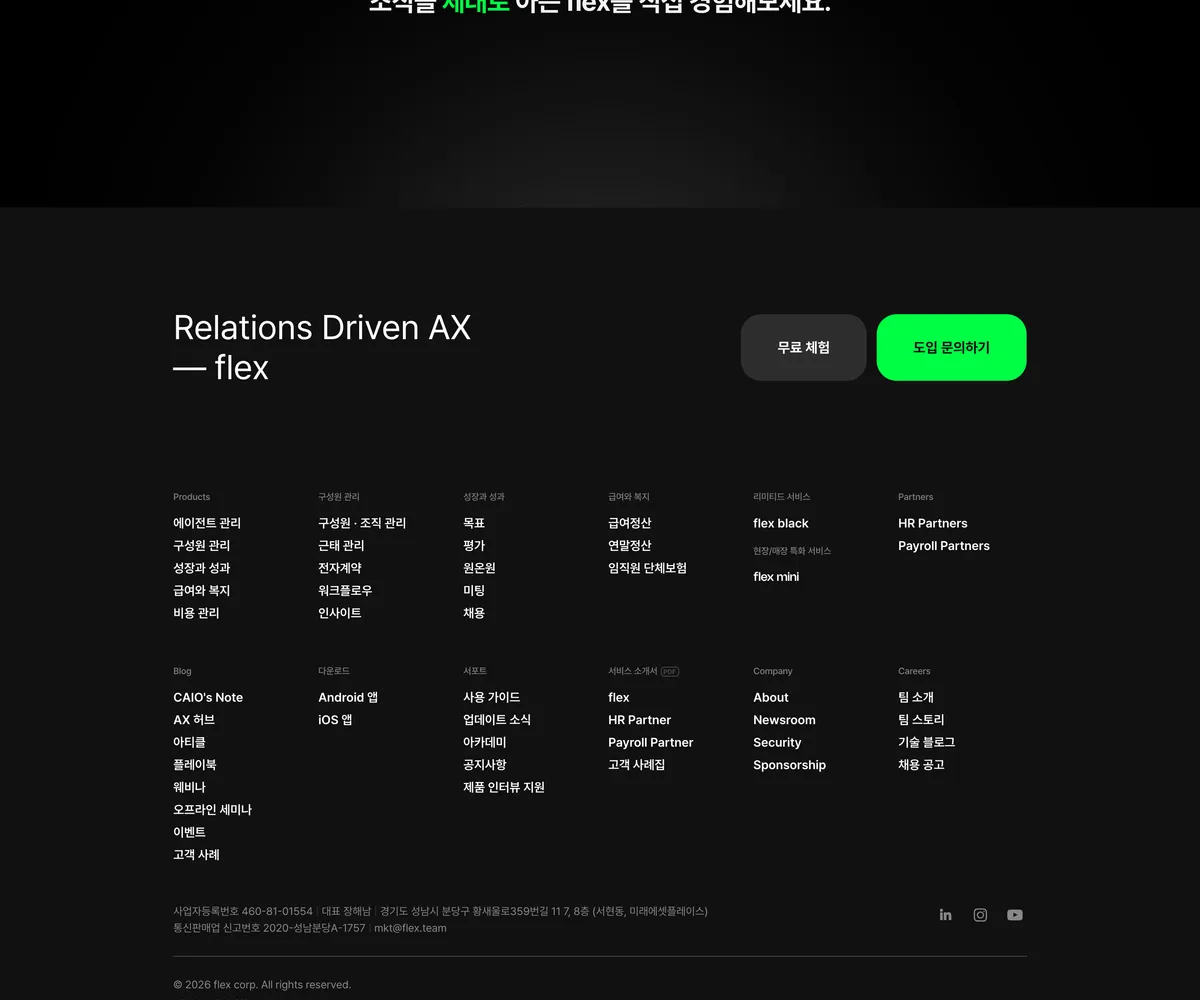This screenshot has height=1000, width=1200.
Task: Open Security link
Action: coord(777,743)
